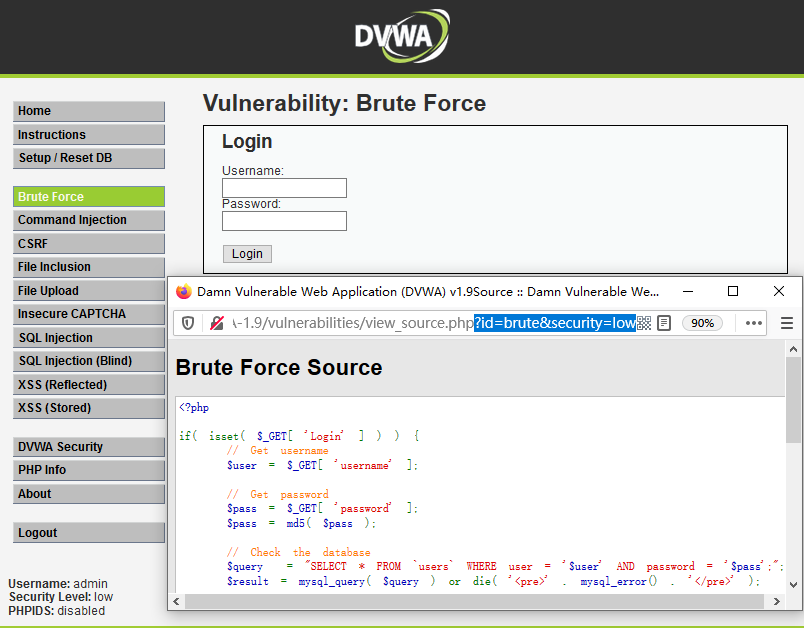
Task: Open the page actions three-dot menu
Action: [753, 323]
